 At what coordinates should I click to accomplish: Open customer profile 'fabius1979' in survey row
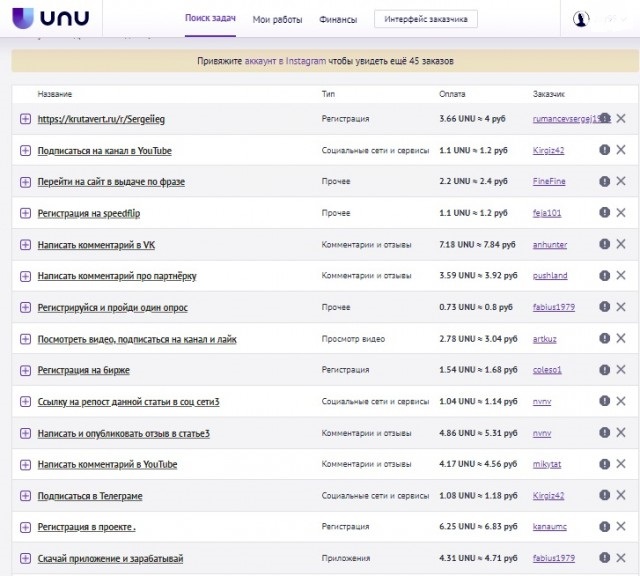(553, 307)
